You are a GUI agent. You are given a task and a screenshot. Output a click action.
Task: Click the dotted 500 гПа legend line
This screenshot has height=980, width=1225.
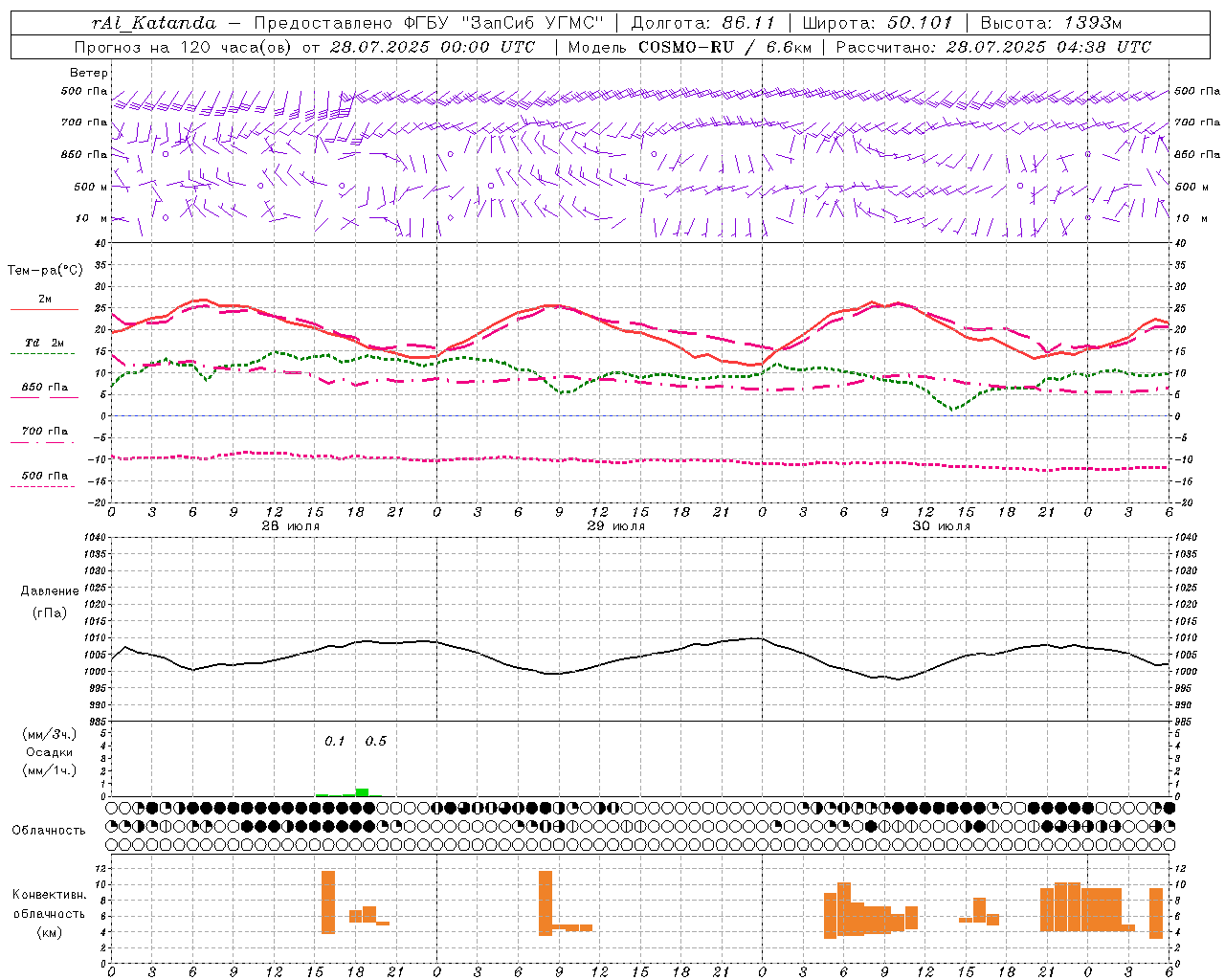point(42,486)
